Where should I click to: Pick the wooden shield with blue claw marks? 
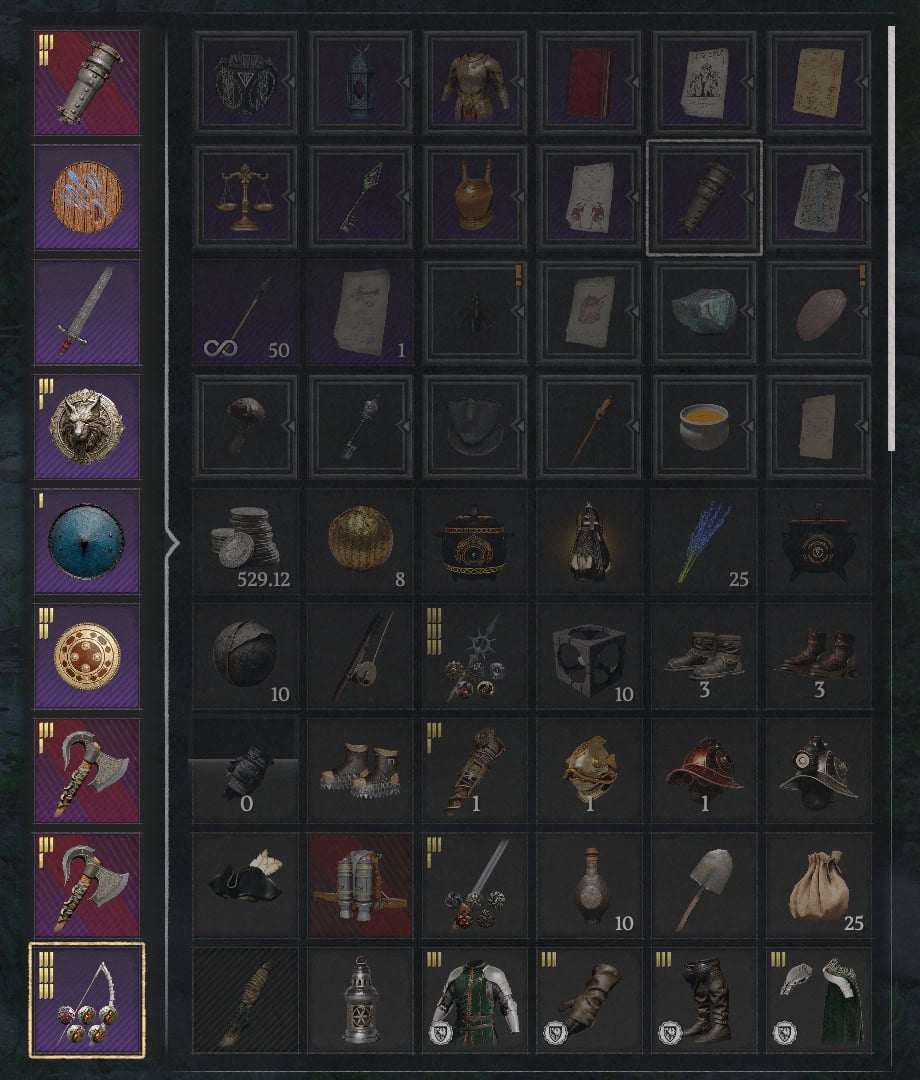pos(87,197)
